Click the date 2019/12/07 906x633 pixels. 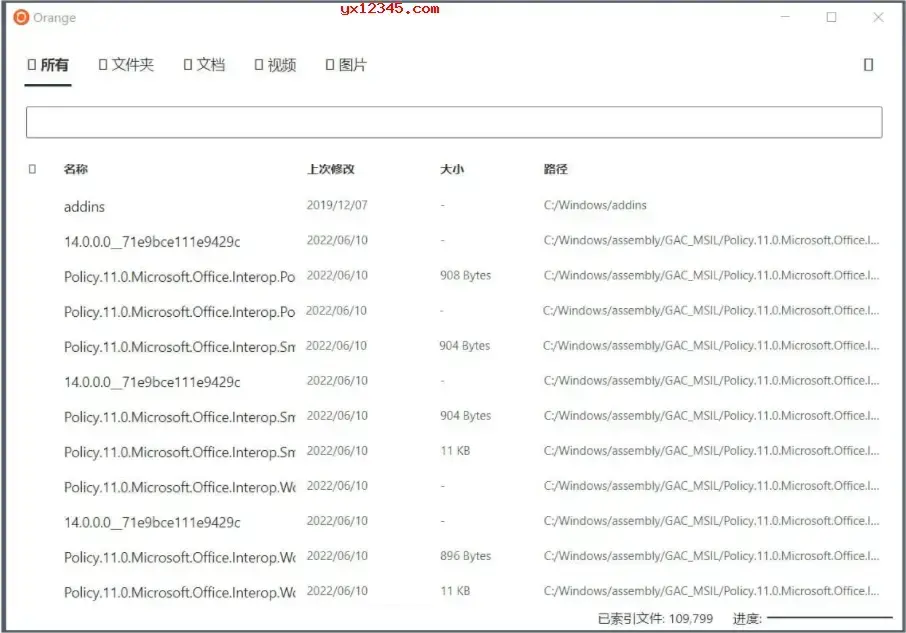tap(337, 205)
